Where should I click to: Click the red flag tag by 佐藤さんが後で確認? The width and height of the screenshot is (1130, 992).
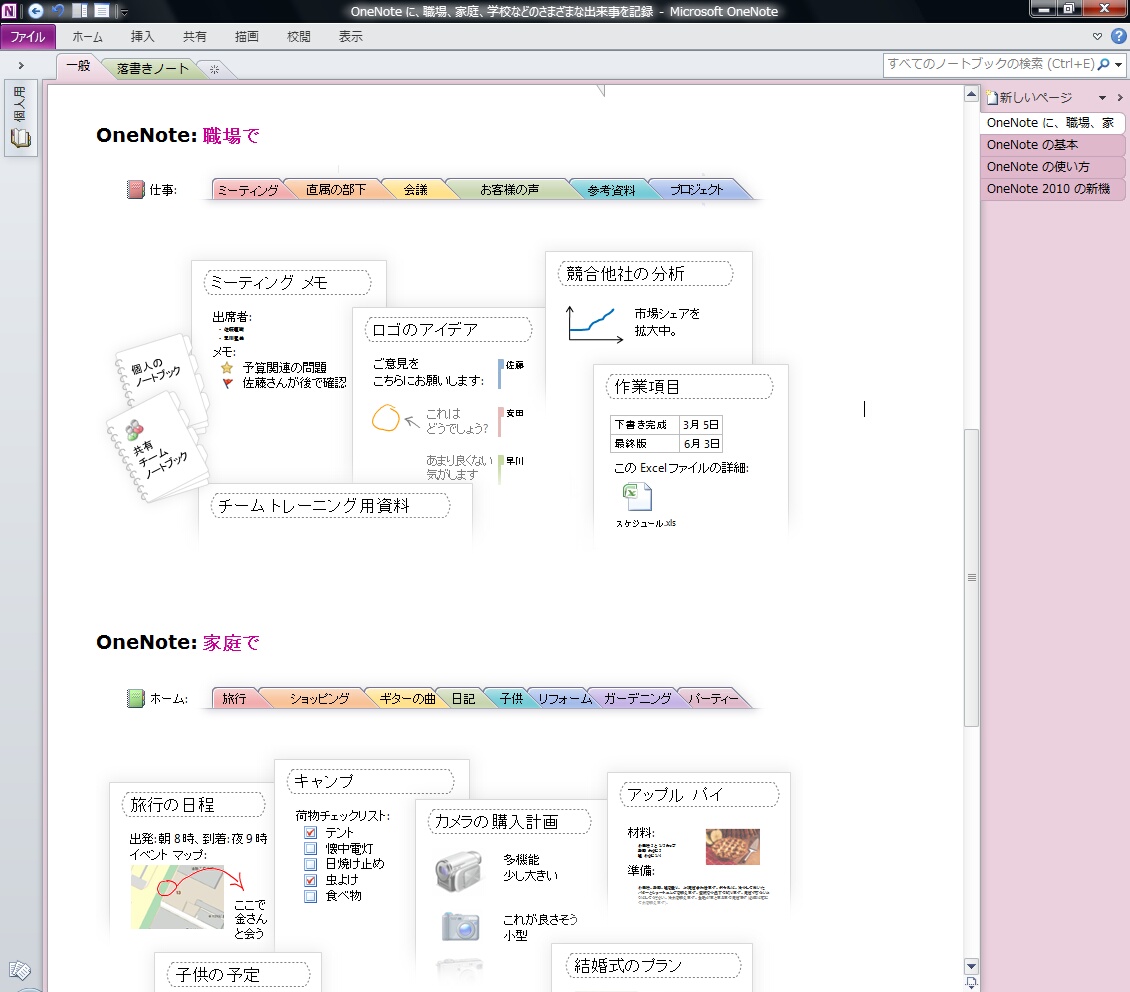tap(228, 383)
